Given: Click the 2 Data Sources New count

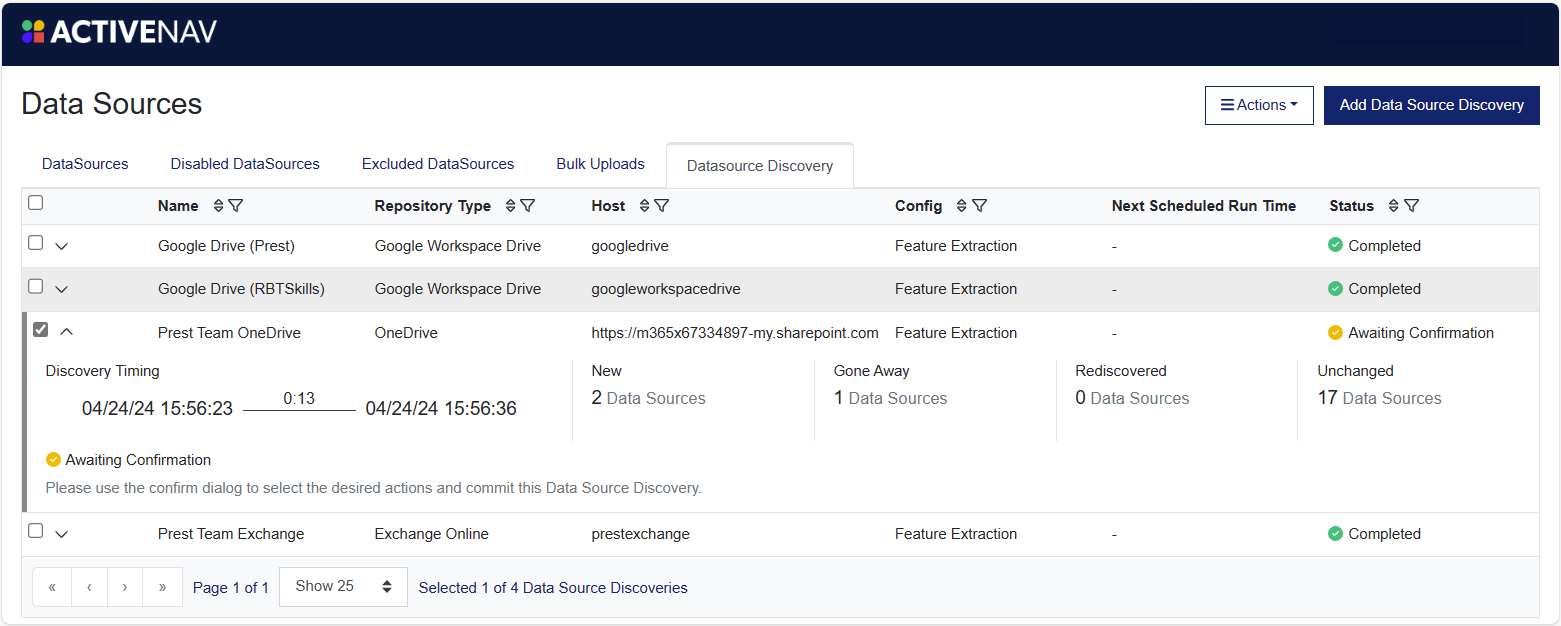Looking at the screenshot, I should [649, 398].
